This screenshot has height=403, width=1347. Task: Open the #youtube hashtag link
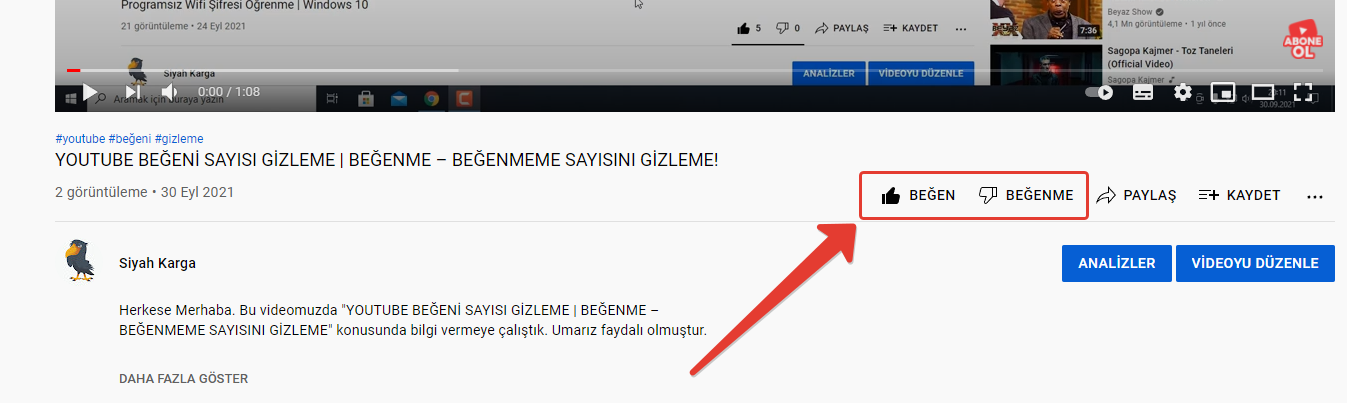point(80,138)
